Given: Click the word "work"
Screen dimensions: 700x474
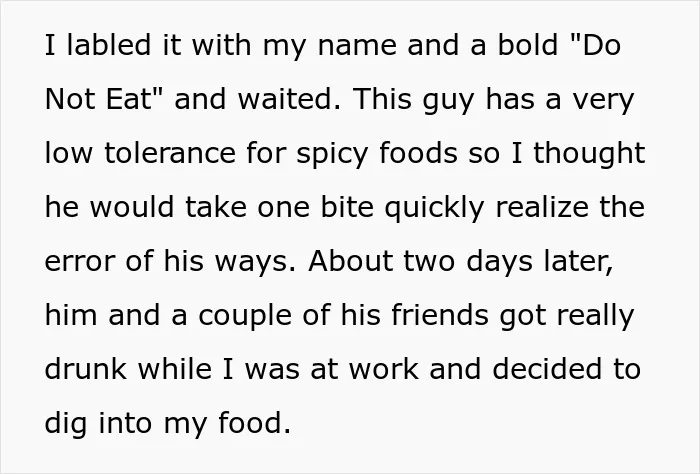Looking at the screenshot, I should coord(384,369).
